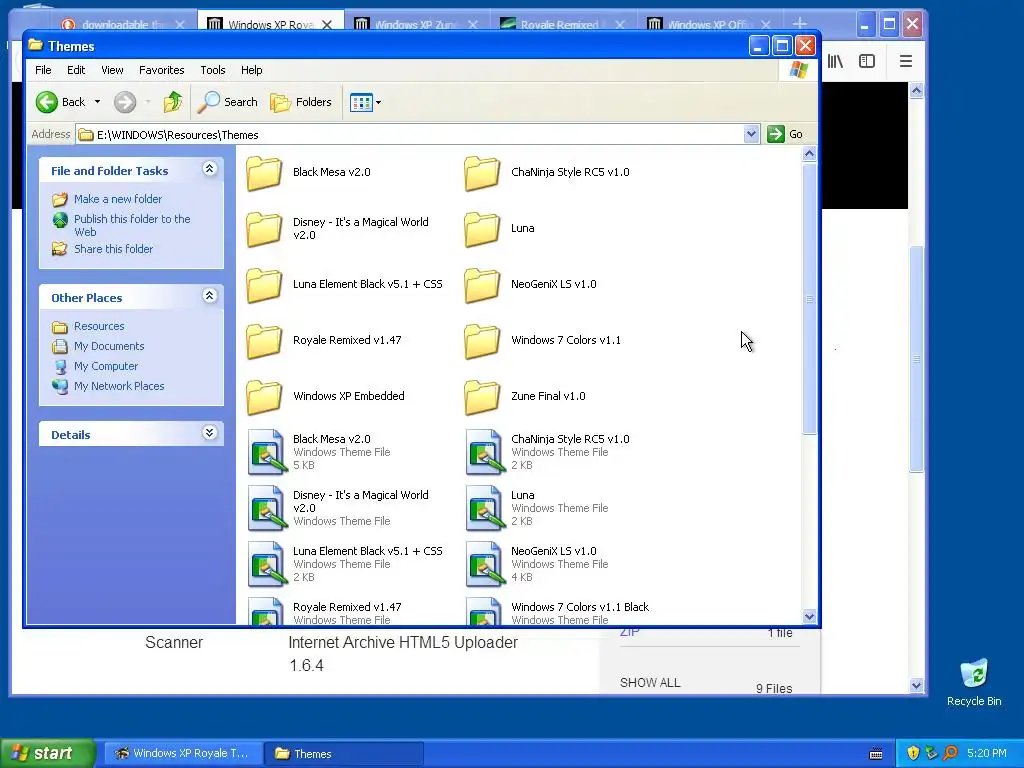Expand the Address bar dropdown
Screen dimensions: 1024x768
click(x=751, y=134)
